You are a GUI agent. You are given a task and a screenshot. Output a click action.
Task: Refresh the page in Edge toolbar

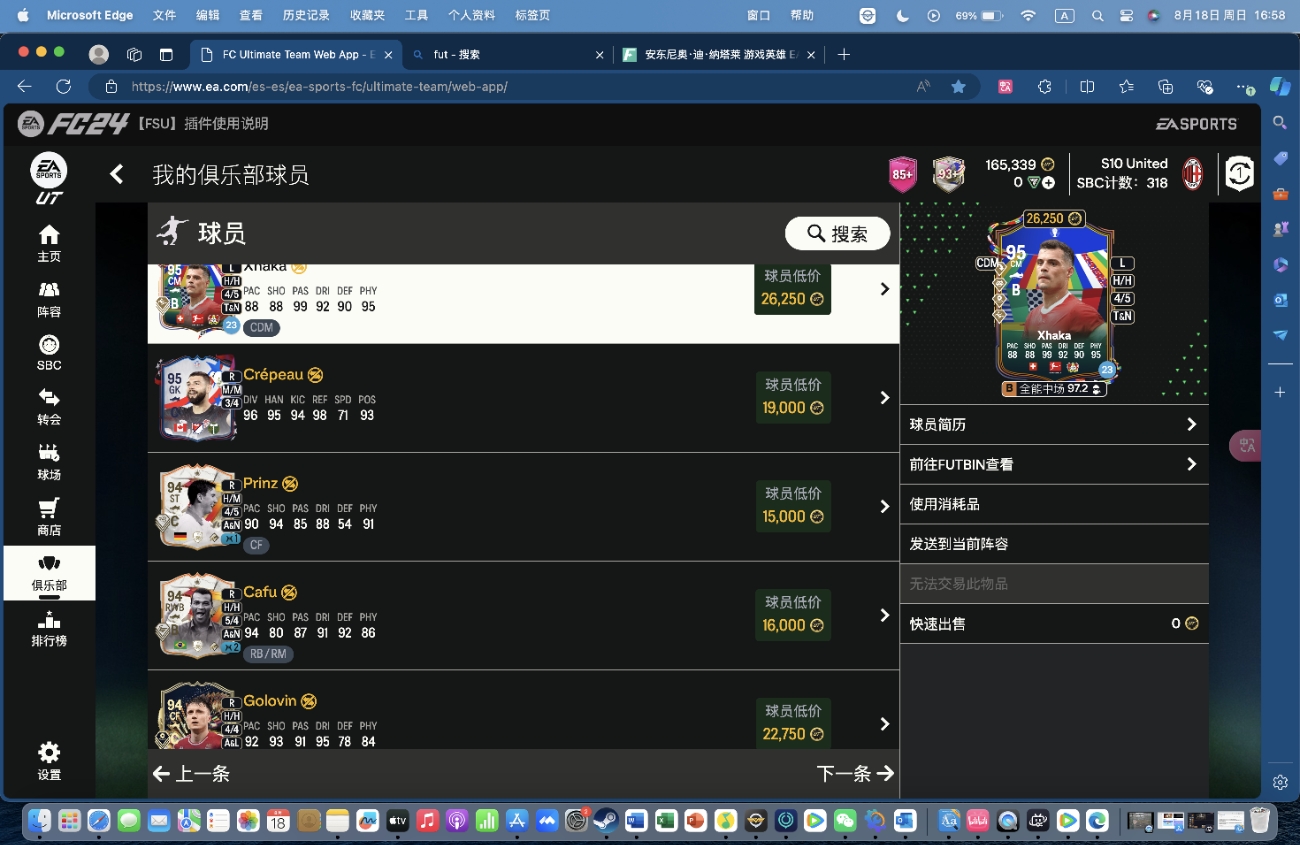point(63,87)
